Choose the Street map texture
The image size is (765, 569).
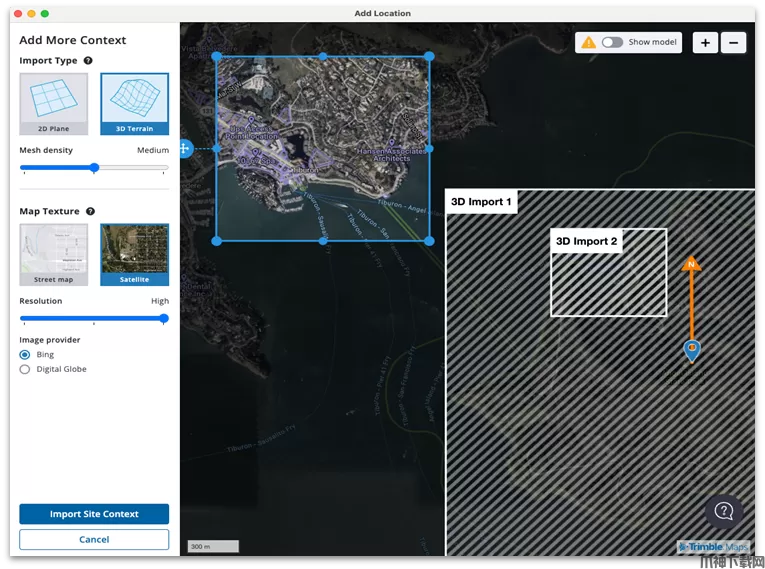point(53,254)
